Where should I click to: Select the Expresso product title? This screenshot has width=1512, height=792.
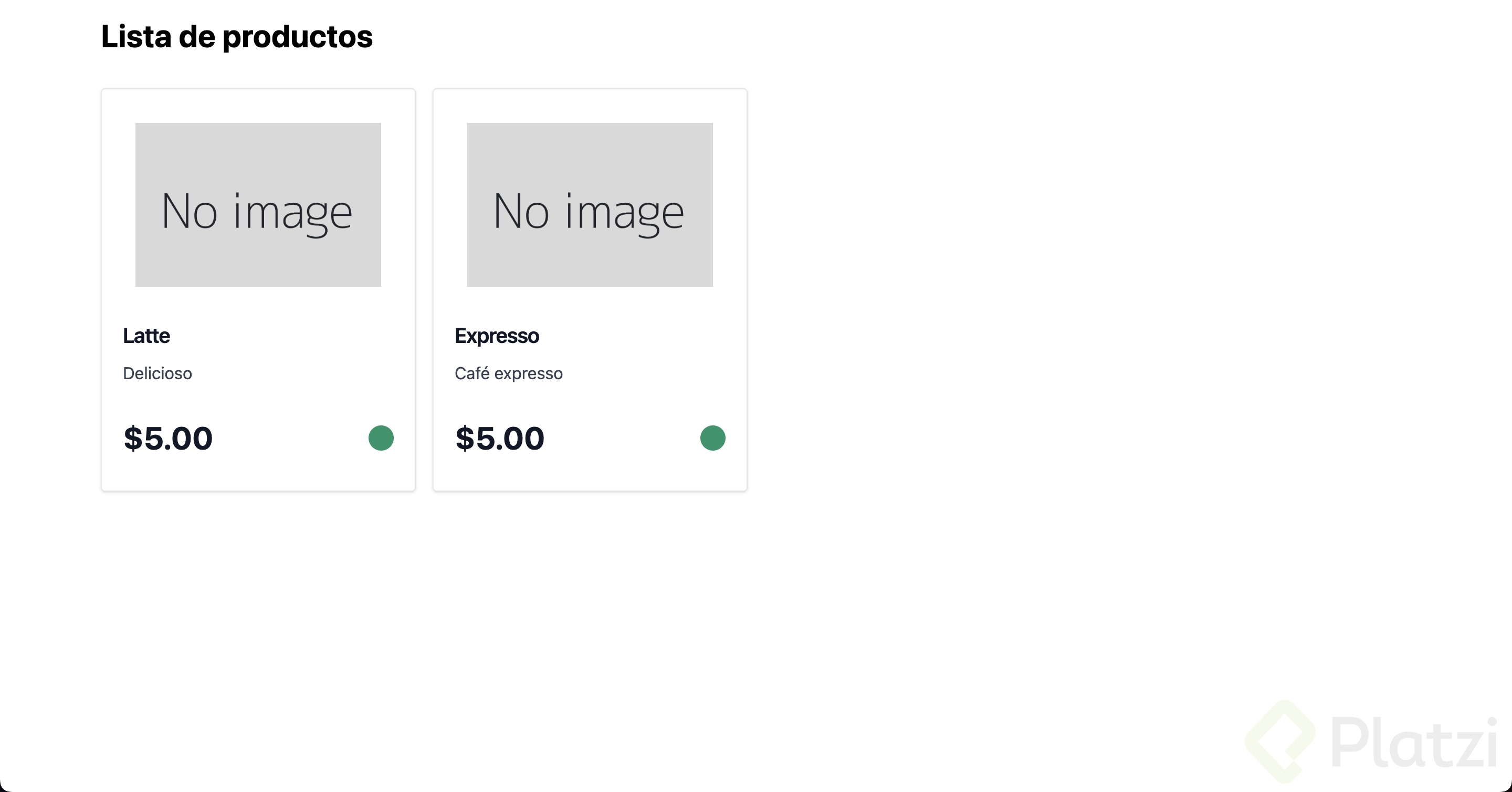pyautogui.click(x=497, y=336)
